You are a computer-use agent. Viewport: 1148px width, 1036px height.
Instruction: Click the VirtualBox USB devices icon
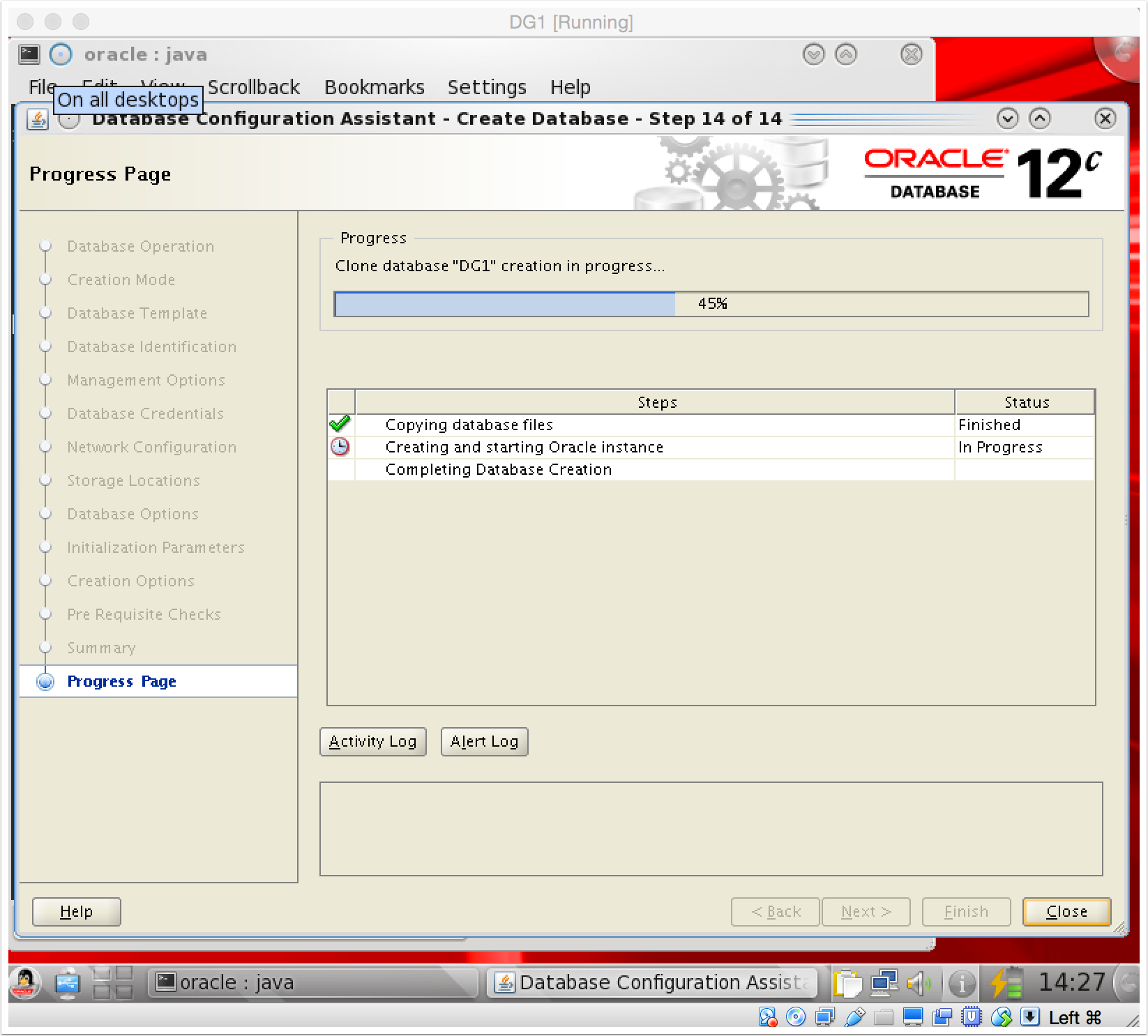[855, 1018]
